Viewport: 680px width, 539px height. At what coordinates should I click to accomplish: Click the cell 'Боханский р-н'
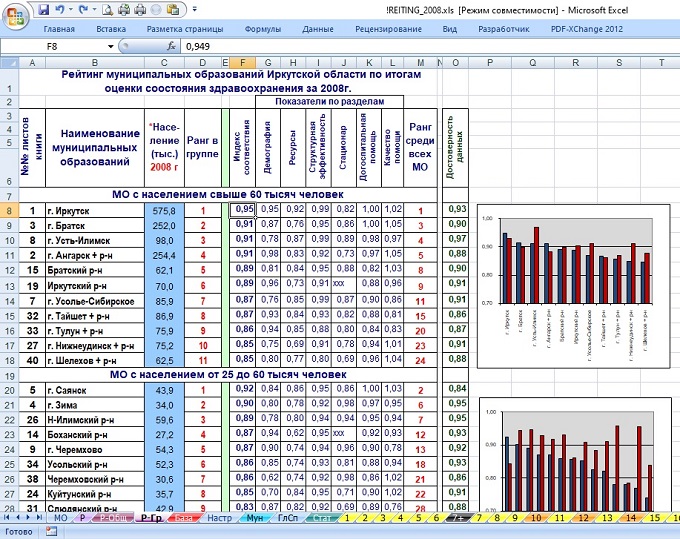(95, 434)
